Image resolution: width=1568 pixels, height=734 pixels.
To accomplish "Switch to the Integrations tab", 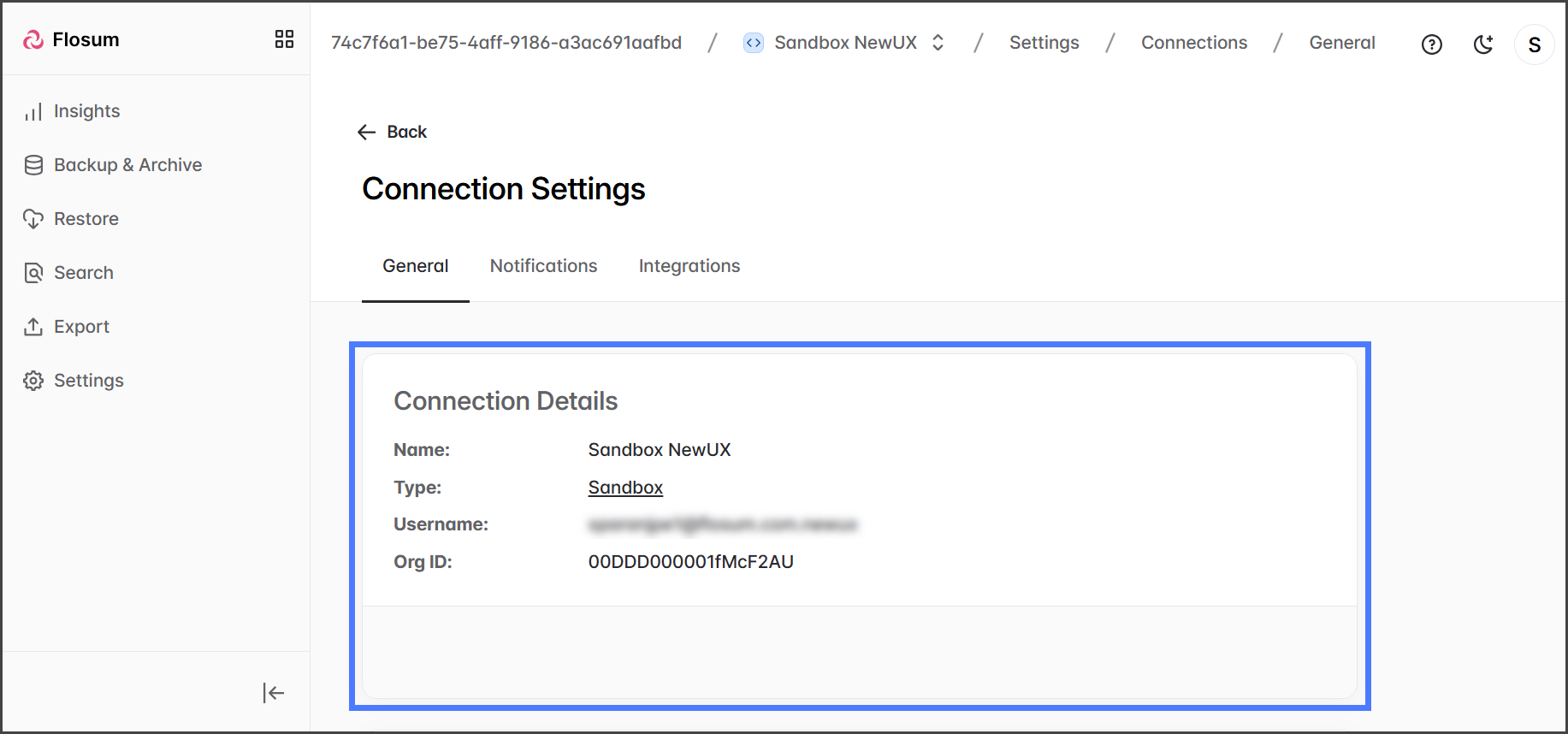I will (x=689, y=266).
